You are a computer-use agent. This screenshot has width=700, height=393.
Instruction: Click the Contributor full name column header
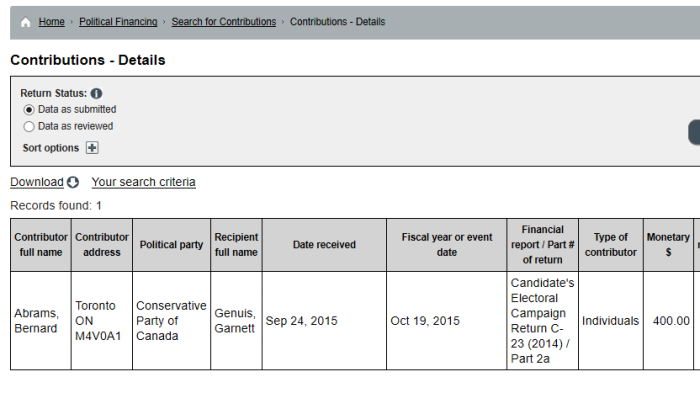(41, 245)
